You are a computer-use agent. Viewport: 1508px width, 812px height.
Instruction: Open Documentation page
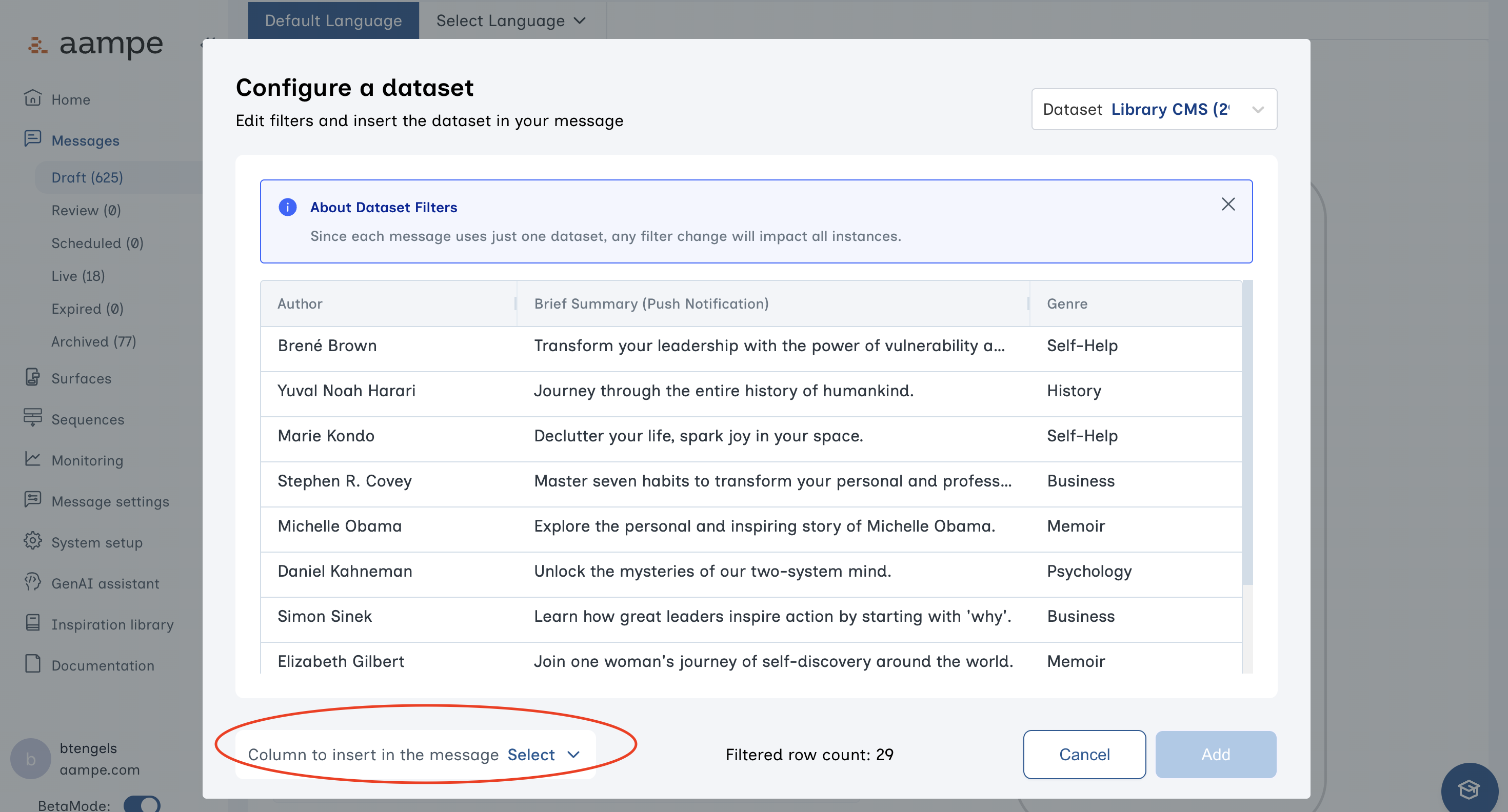103,665
